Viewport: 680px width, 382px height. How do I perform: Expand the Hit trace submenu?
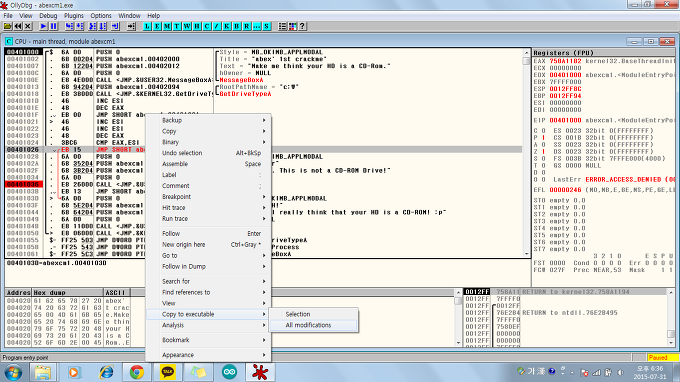[x=209, y=208]
